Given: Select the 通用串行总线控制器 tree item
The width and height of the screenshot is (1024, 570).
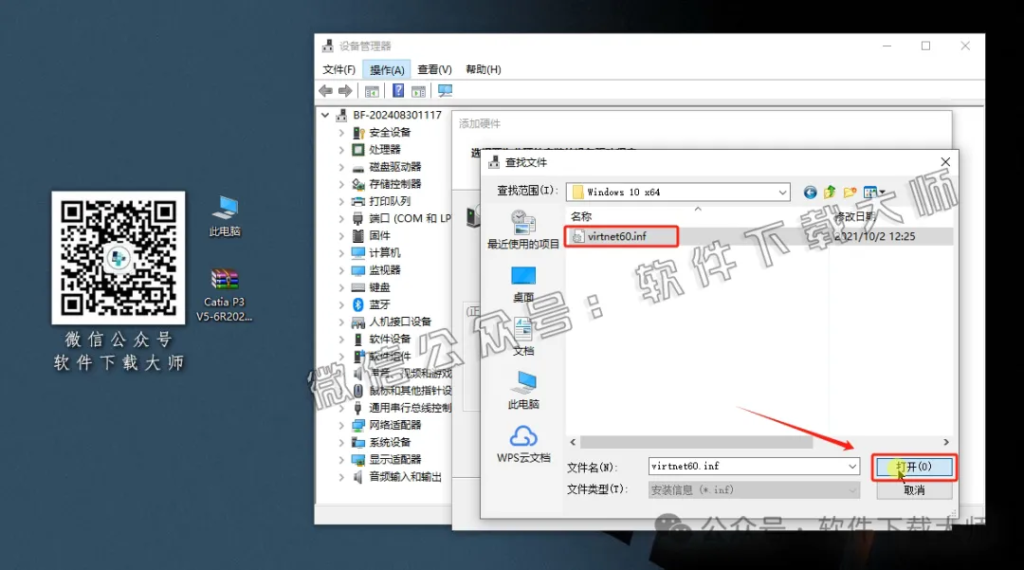Looking at the screenshot, I should tap(410, 408).
